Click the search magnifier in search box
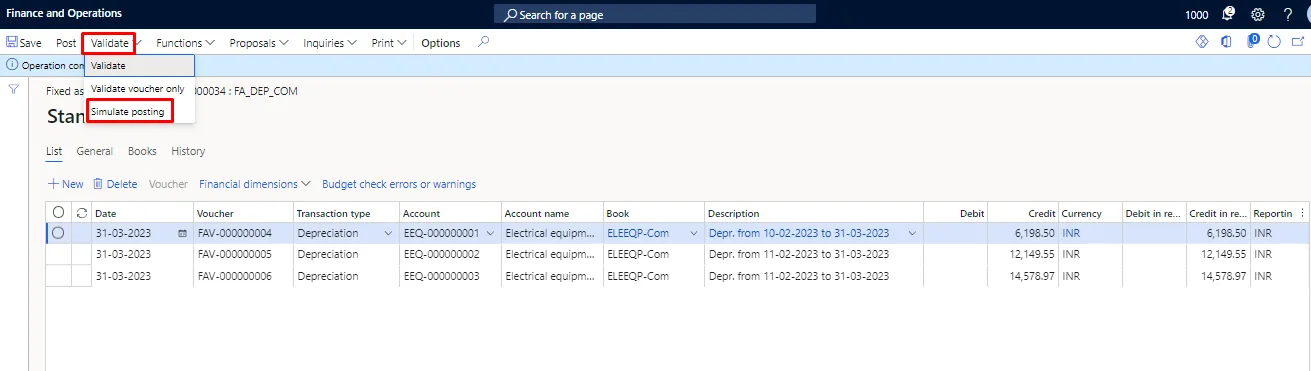1311x371 pixels. pos(511,15)
